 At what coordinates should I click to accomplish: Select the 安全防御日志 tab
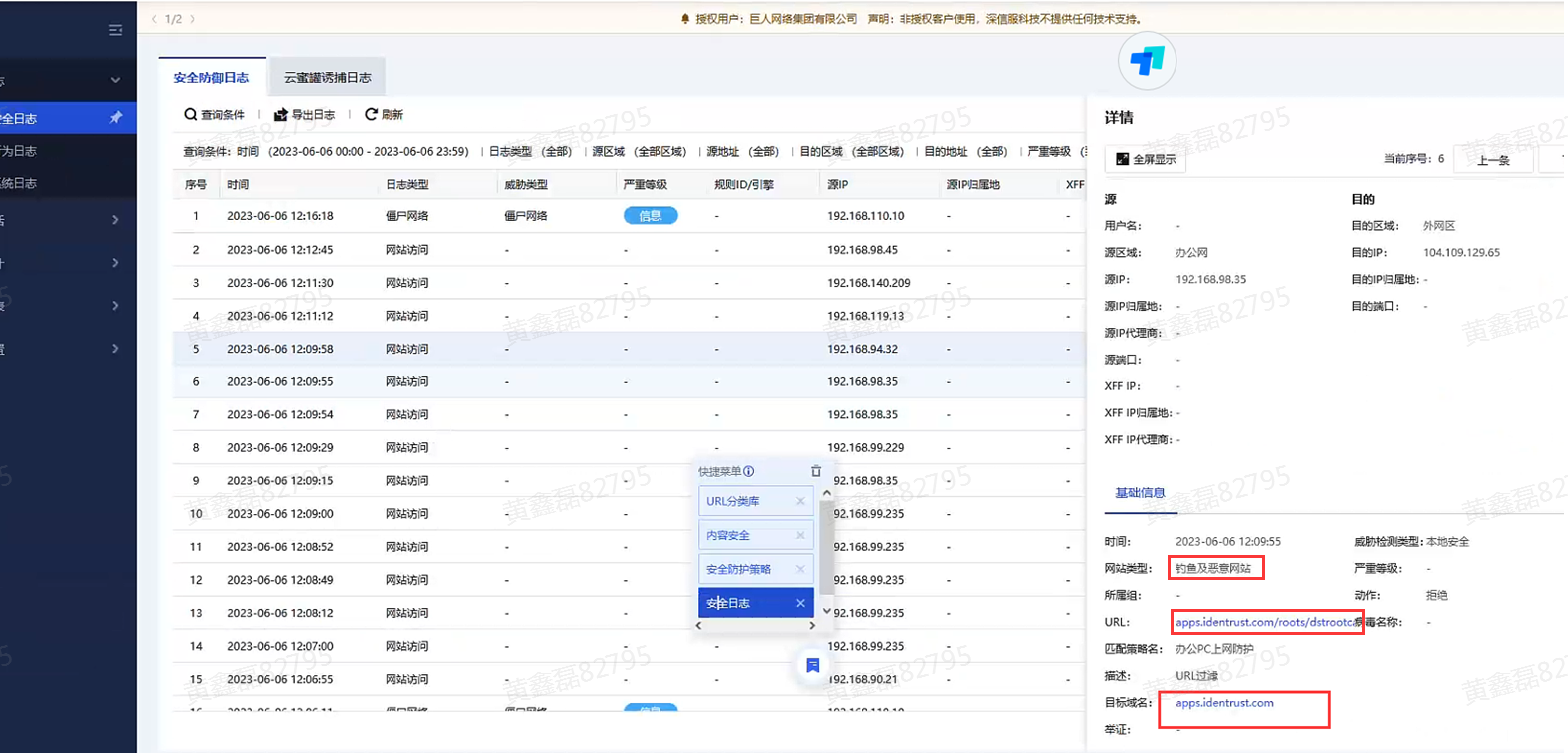pos(211,78)
